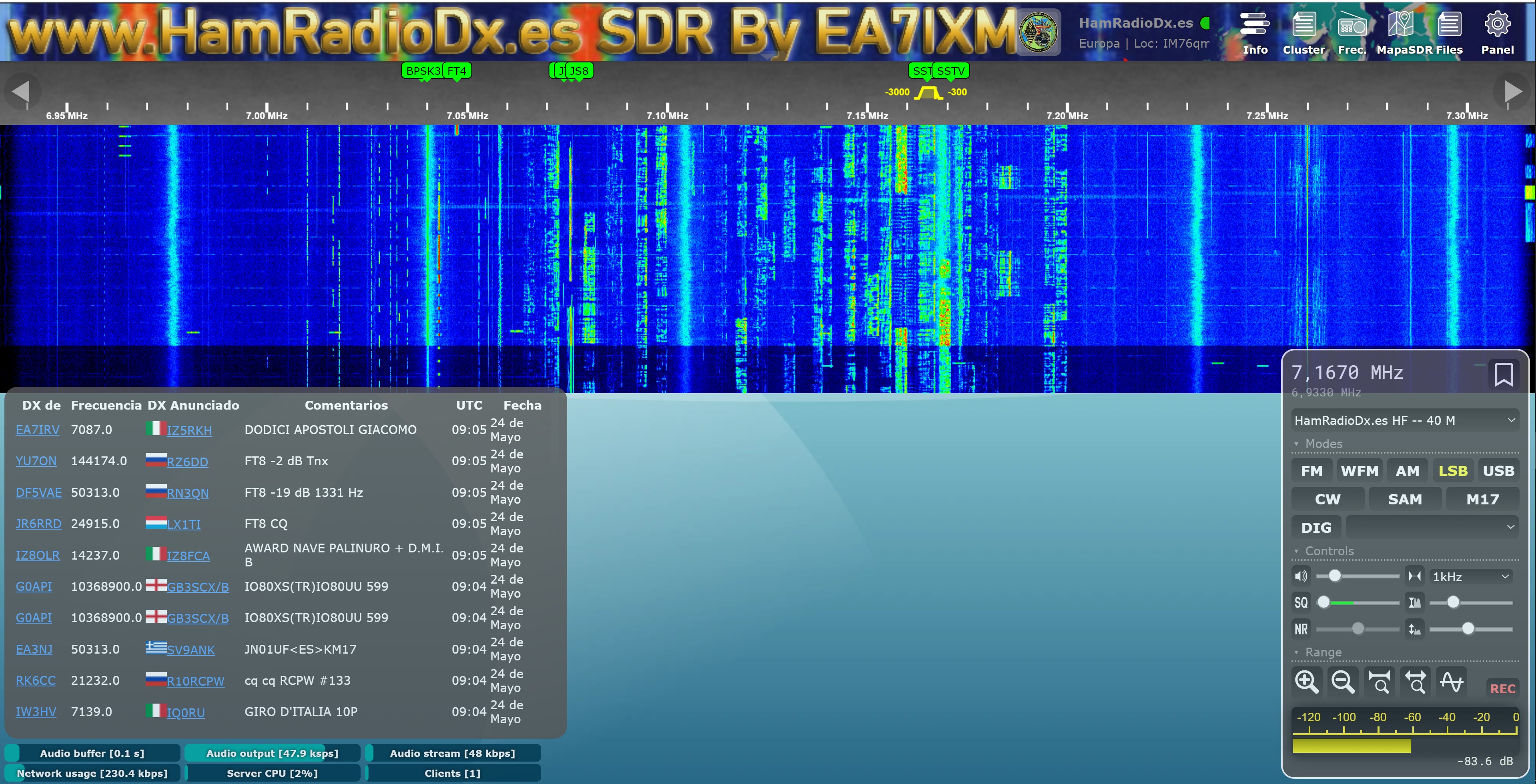The width and height of the screenshot is (1536, 784).
Task: Click the bookmark icon next to the frequency
Action: pyautogui.click(x=1503, y=374)
